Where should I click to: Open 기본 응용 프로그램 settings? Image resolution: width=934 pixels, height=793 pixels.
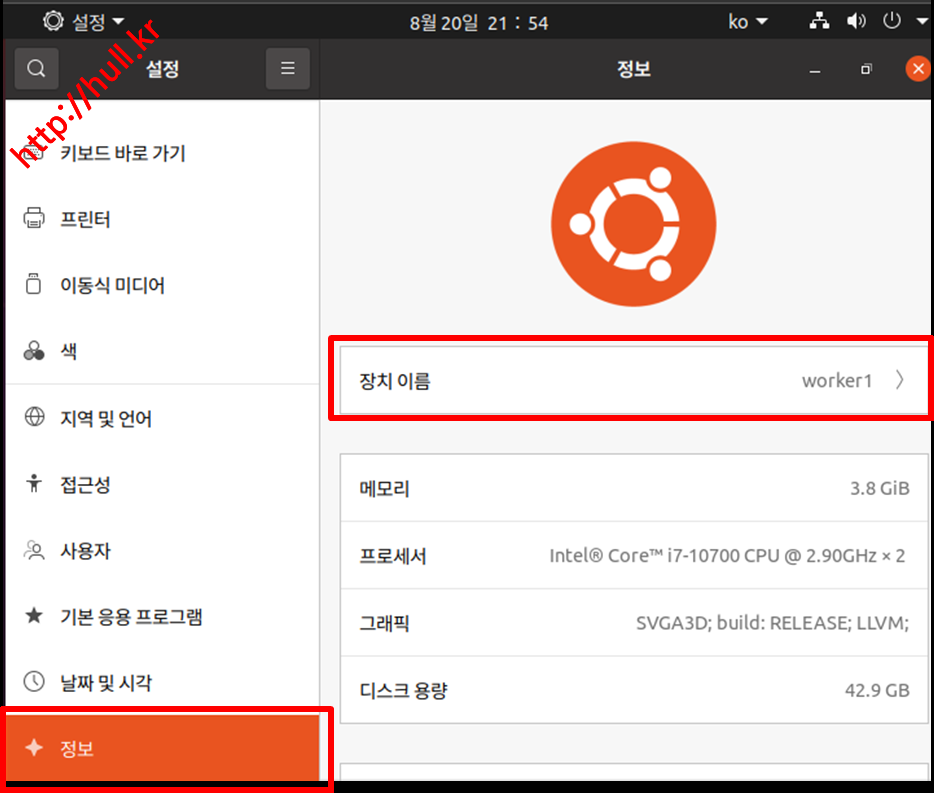[x=162, y=617]
